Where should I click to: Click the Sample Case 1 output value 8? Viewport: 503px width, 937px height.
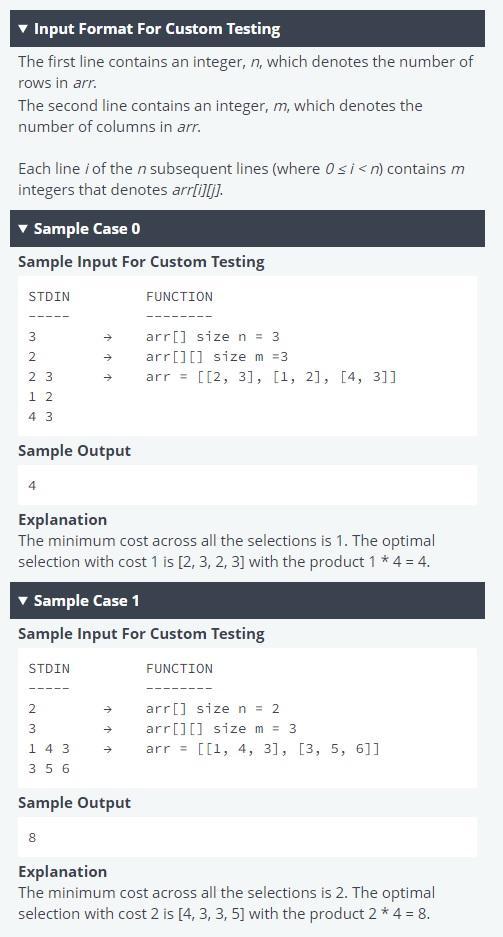(32, 838)
